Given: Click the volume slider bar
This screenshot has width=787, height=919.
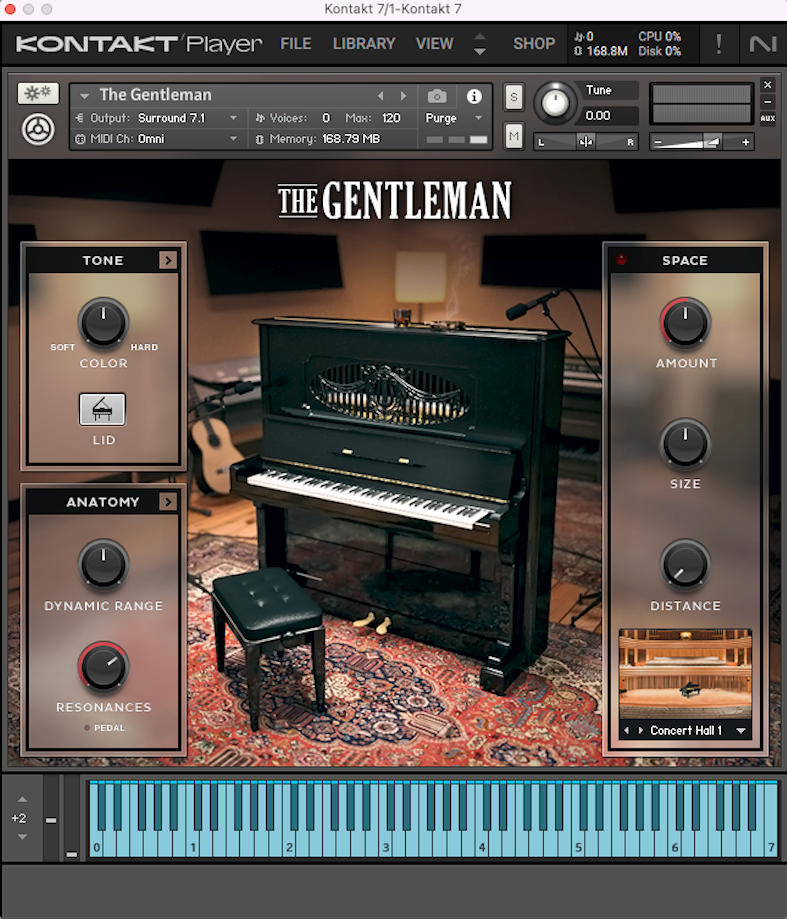Looking at the screenshot, I should tap(700, 142).
